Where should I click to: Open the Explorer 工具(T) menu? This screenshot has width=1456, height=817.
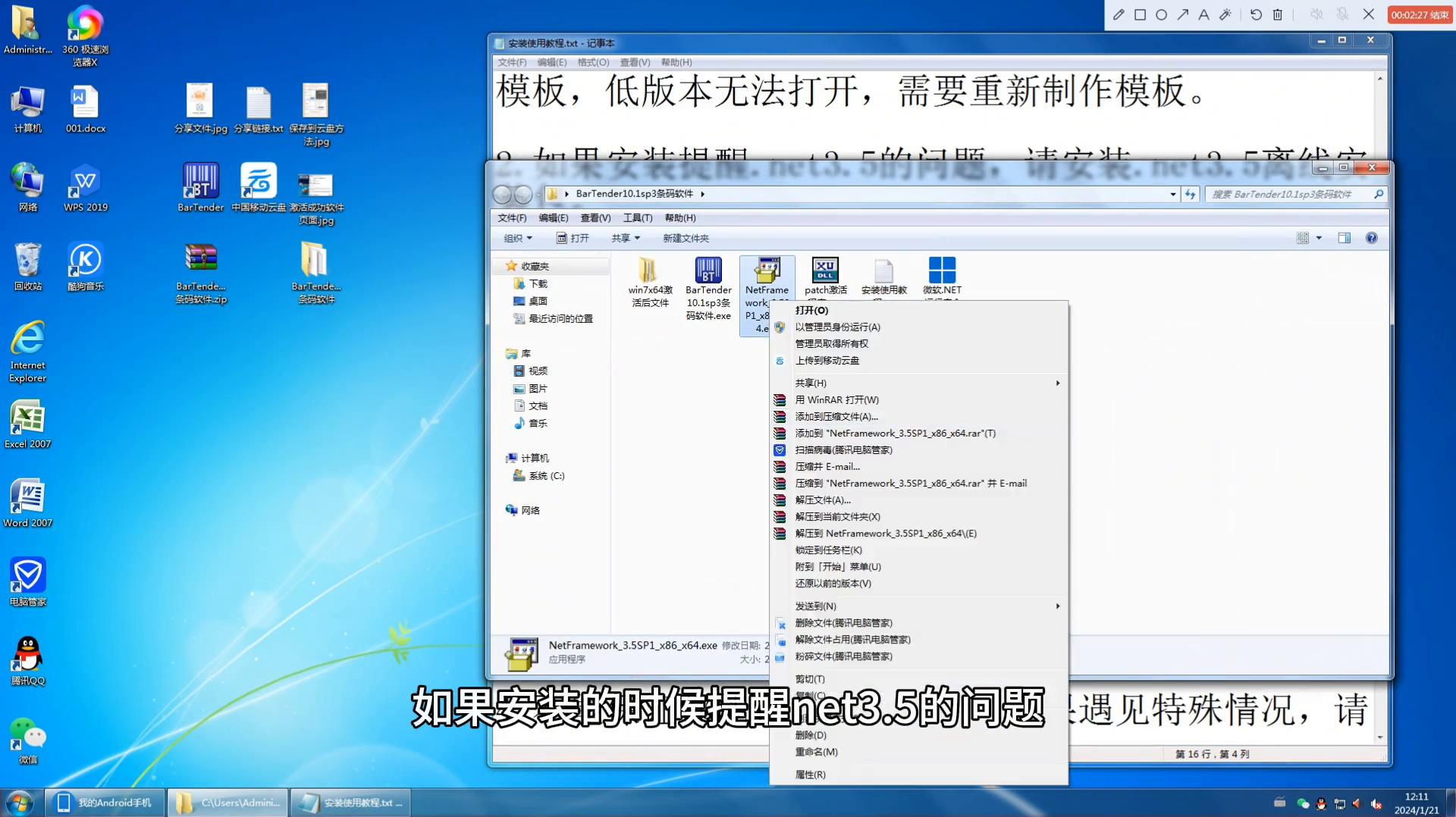(x=637, y=218)
